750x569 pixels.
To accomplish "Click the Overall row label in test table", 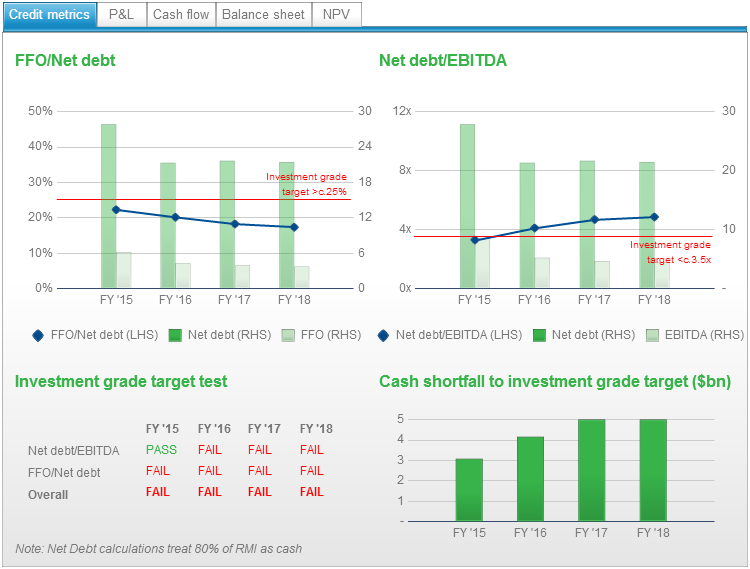I will (x=48, y=495).
